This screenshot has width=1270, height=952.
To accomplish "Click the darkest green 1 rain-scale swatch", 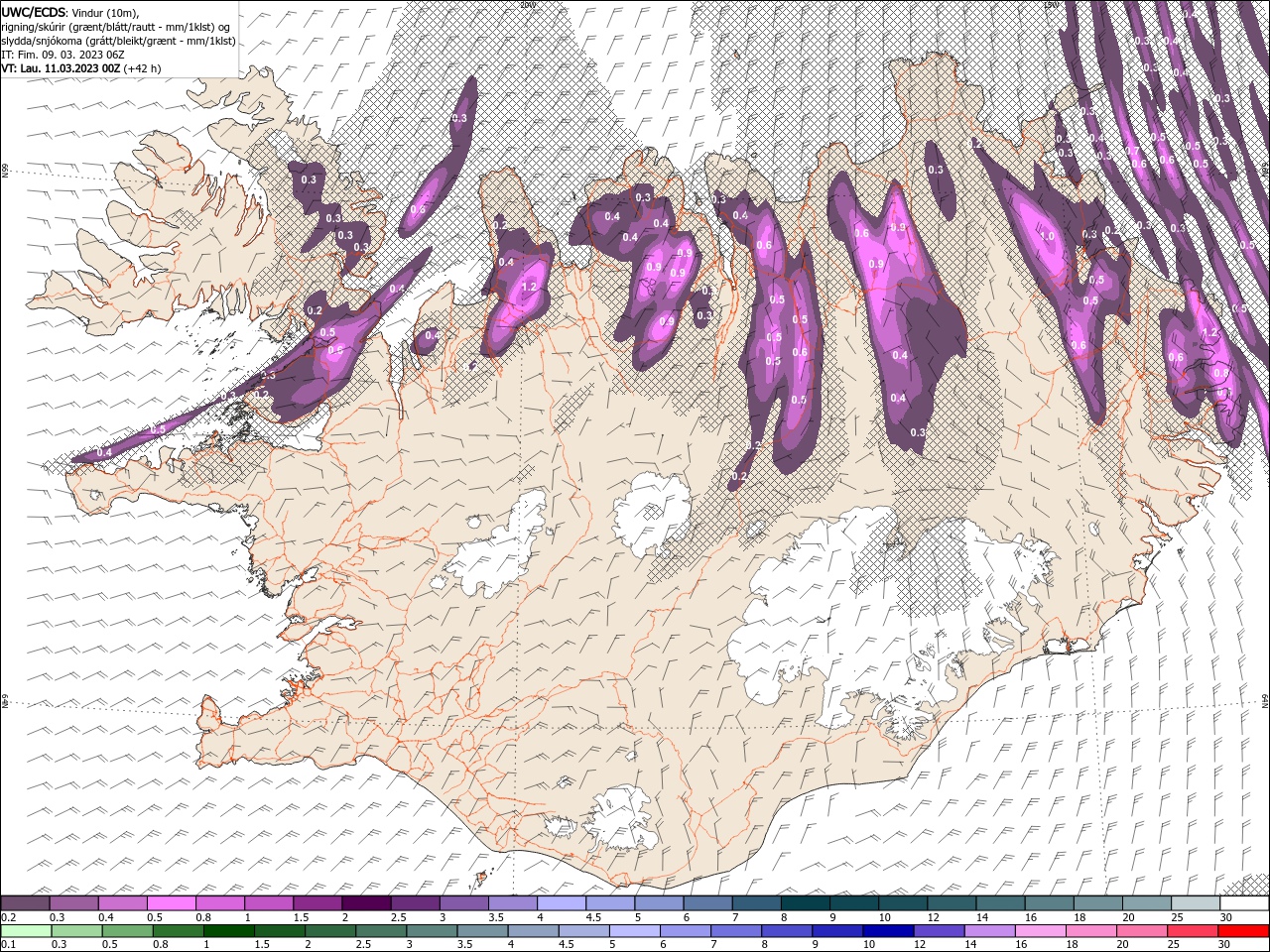I will pyautogui.click(x=228, y=932).
